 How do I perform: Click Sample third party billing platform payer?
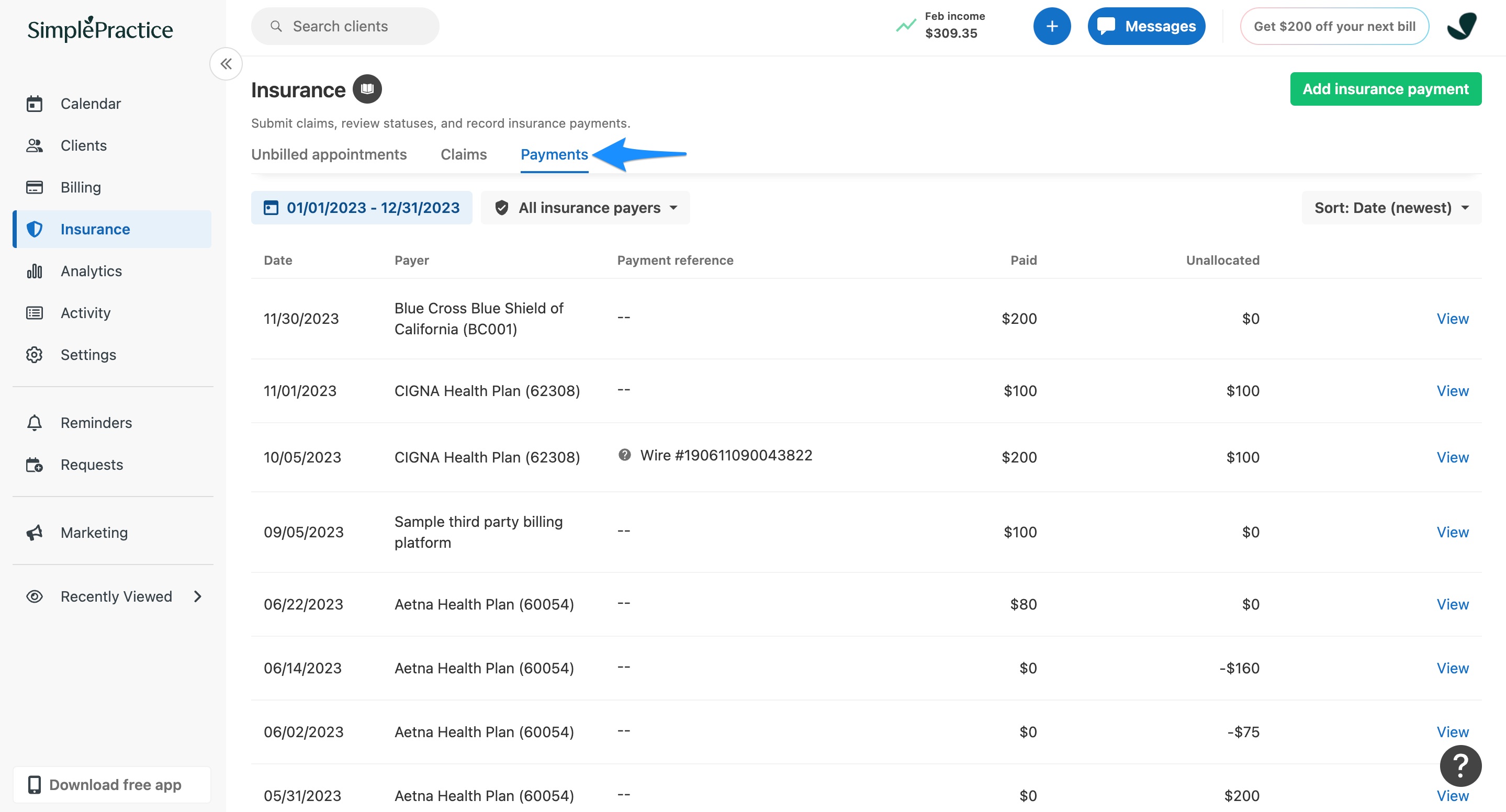479,532
